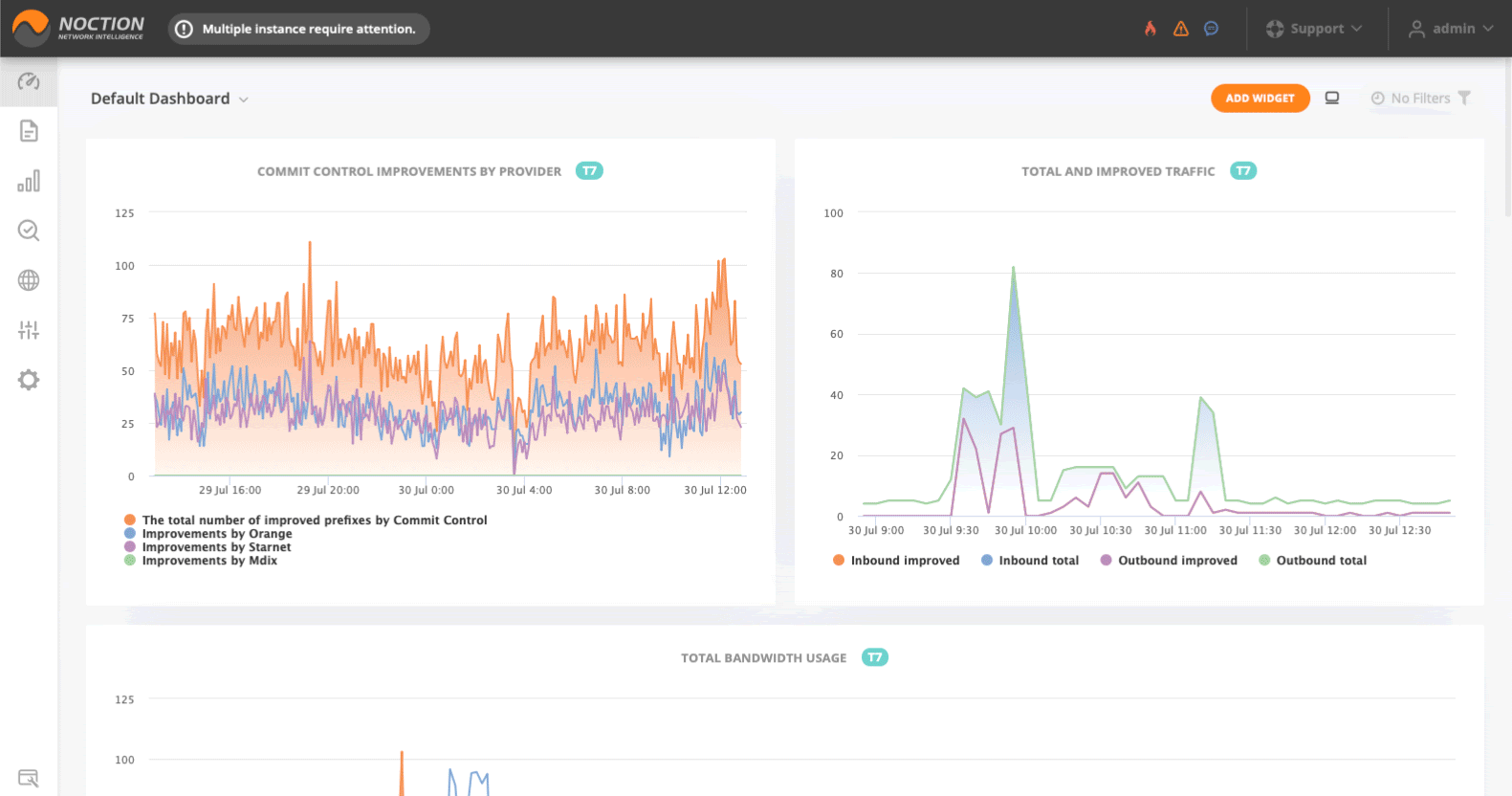The height and width of the screenshot is (796, 1512).
Task: Open the magnifier check troubleshooting sidebar icon
Action: point(29,231)
